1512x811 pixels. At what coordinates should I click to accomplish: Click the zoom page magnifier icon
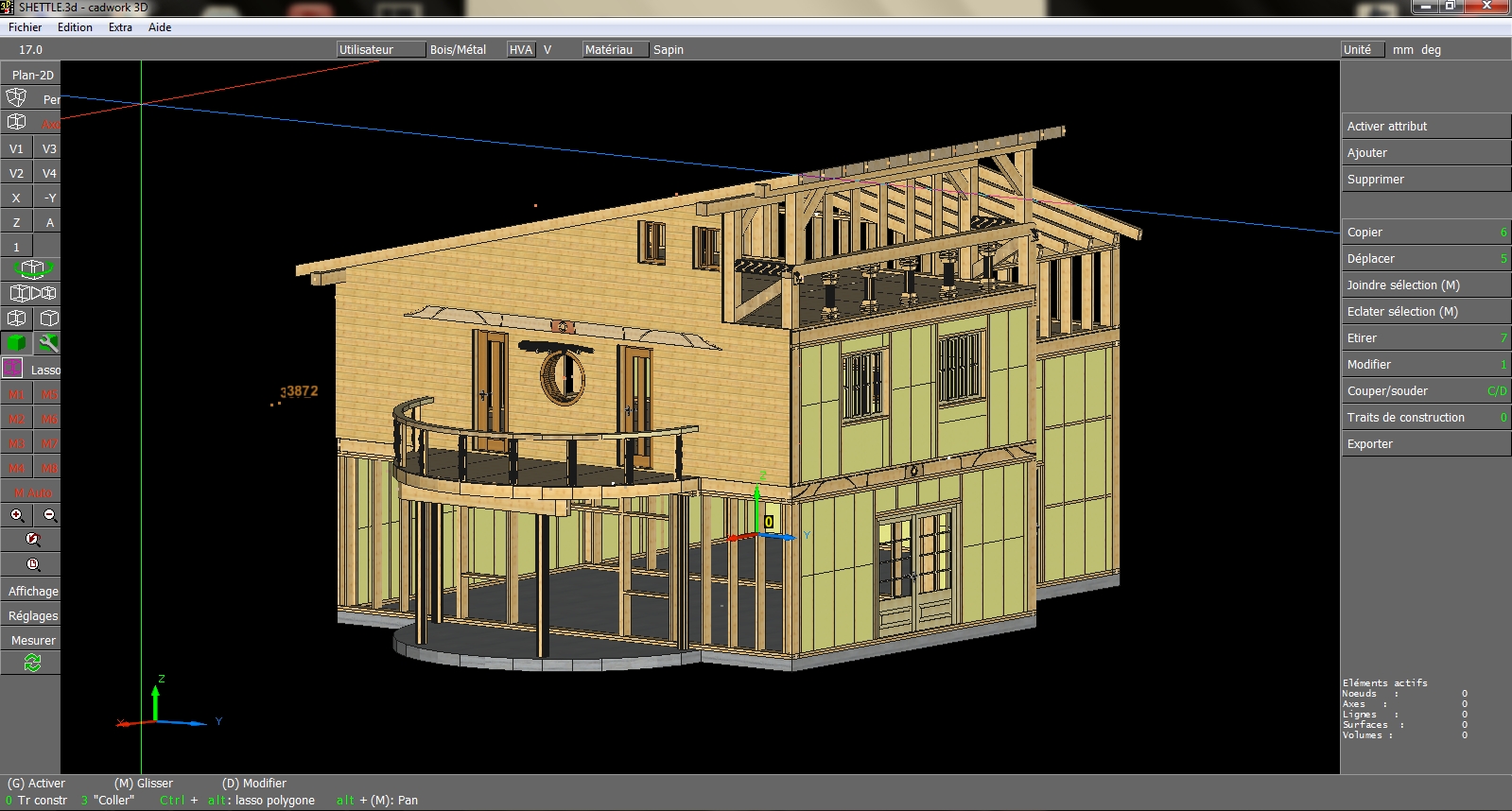32,564
